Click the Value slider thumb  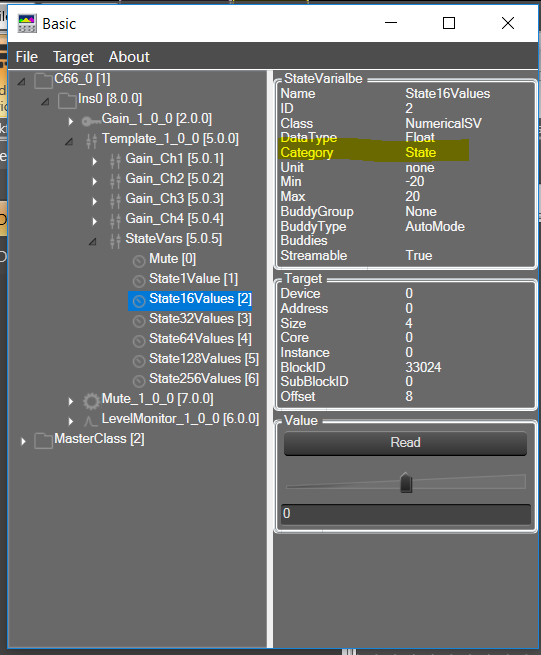(x=406, y=482)
